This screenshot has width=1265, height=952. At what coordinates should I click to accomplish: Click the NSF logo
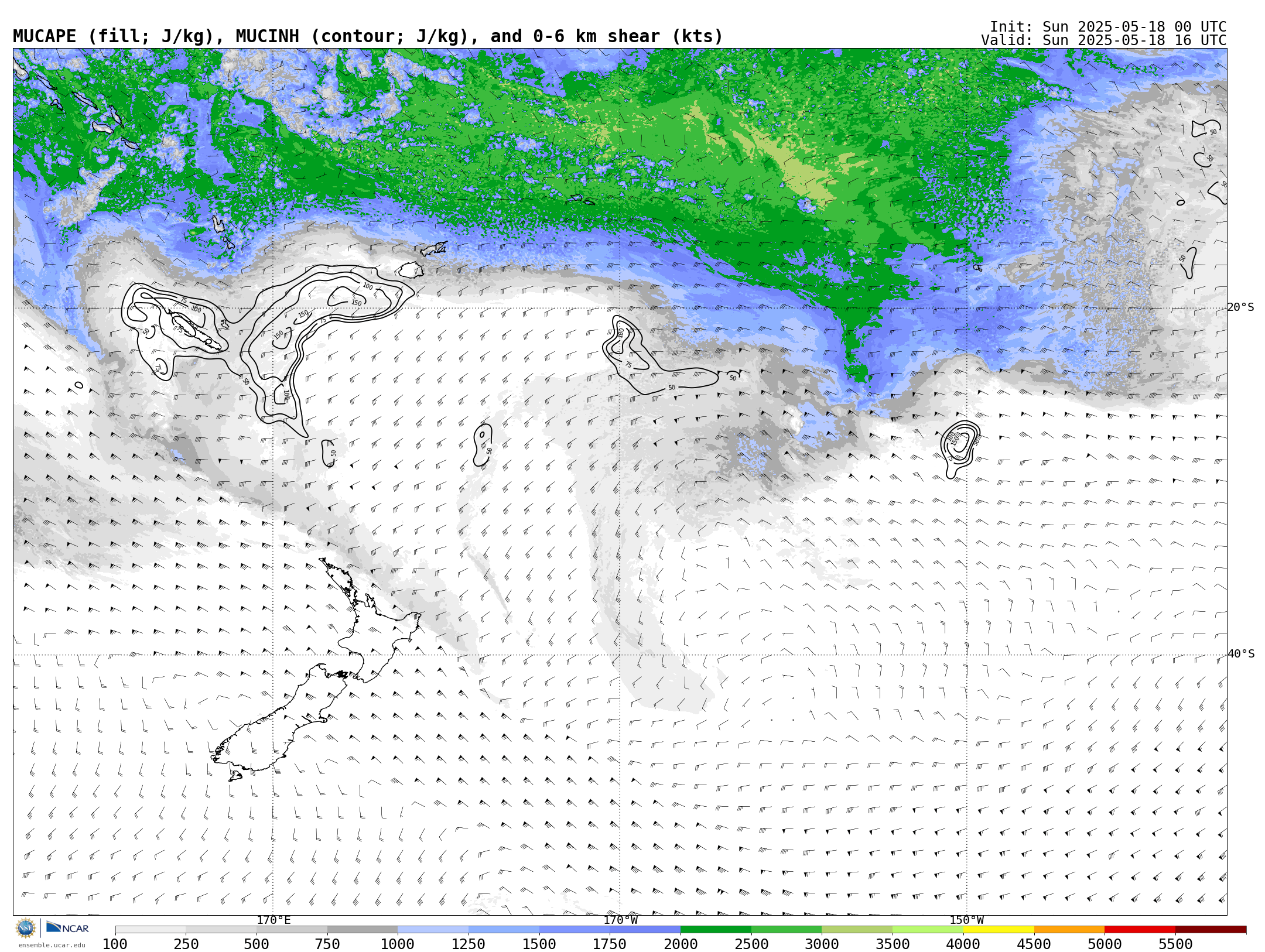pos(26,929)
